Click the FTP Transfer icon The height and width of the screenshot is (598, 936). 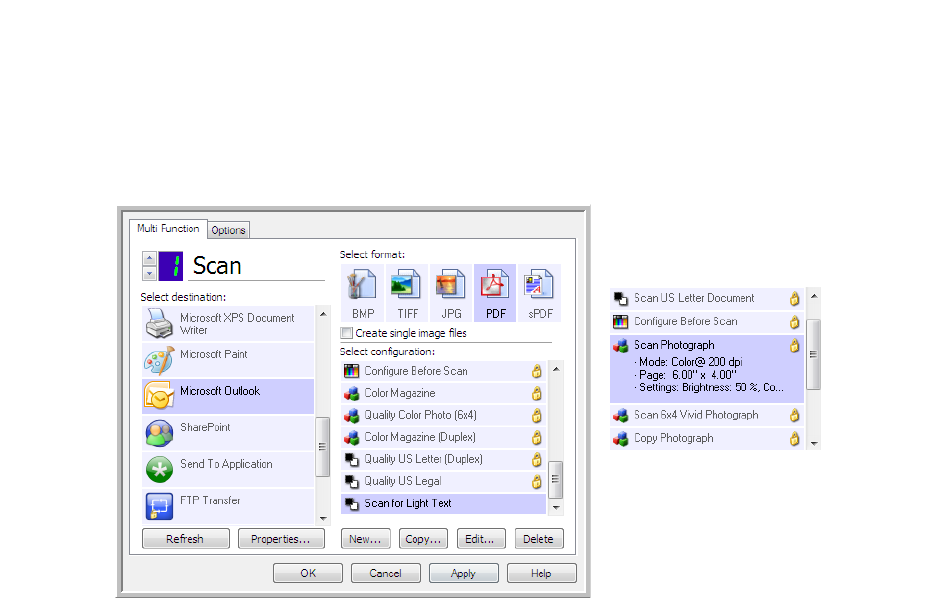coord(159,506)
